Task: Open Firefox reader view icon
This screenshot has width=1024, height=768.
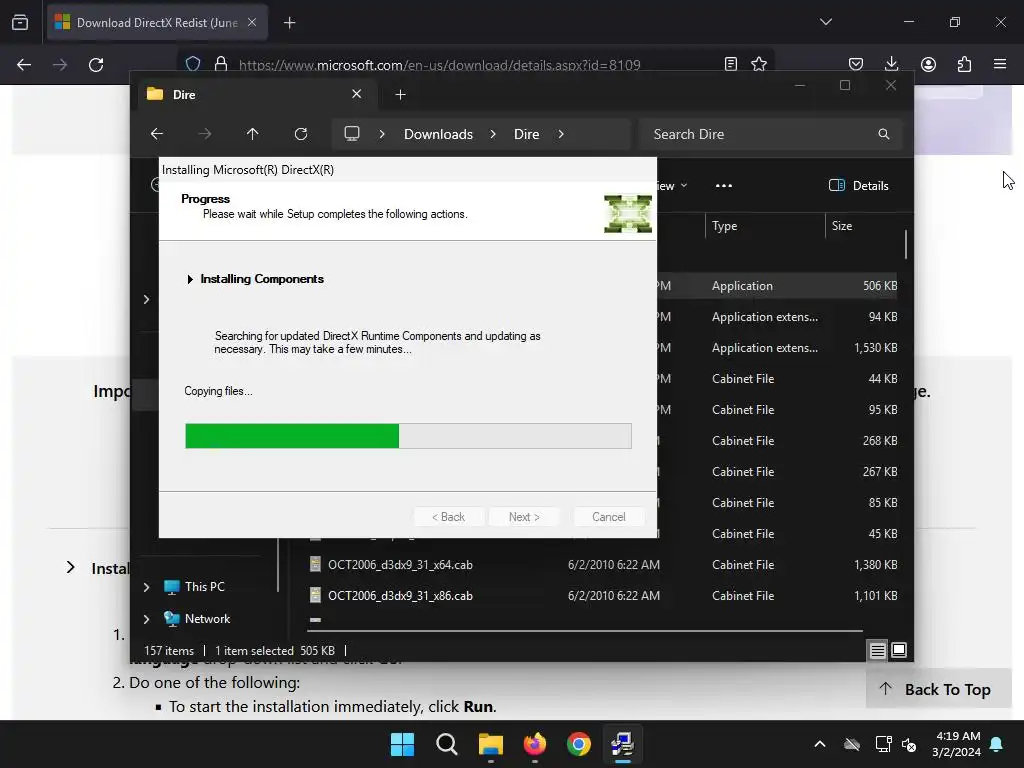Action: (731, 64)
